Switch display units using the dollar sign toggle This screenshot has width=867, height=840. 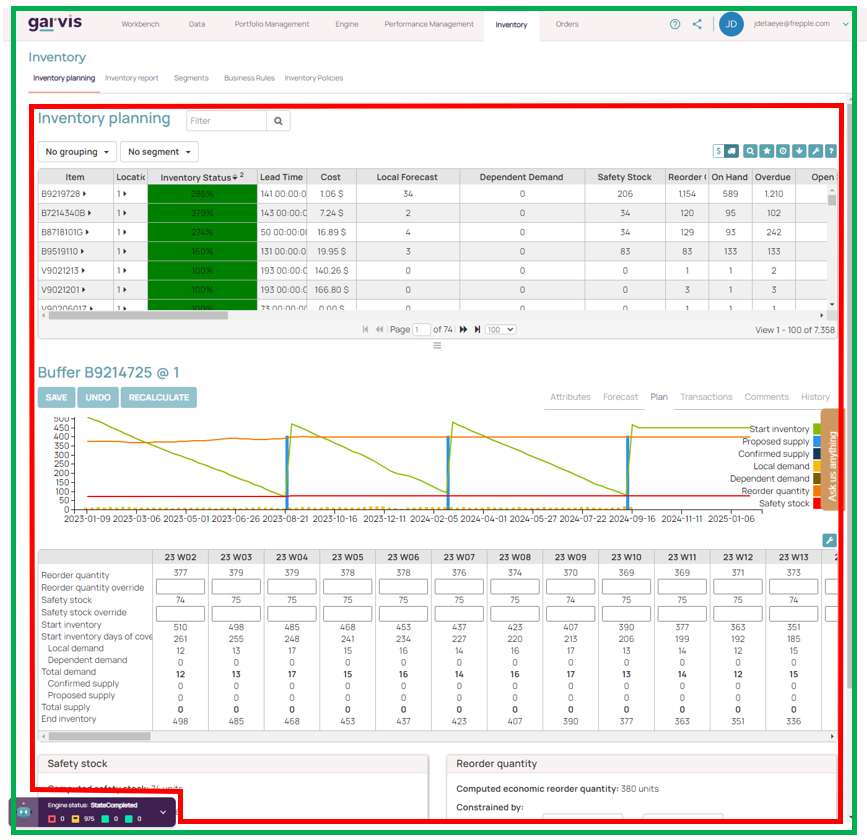point(718,150)
